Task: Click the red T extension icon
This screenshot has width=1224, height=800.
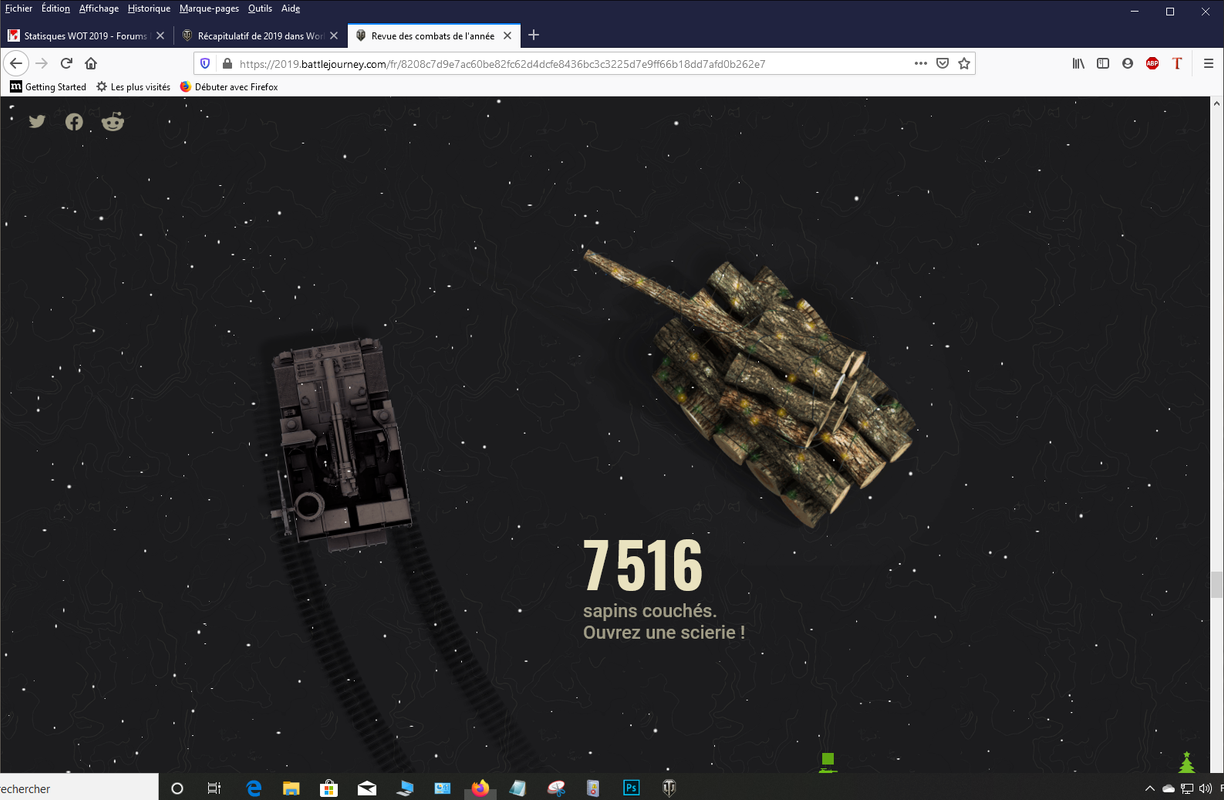Action: [1177, 63]
